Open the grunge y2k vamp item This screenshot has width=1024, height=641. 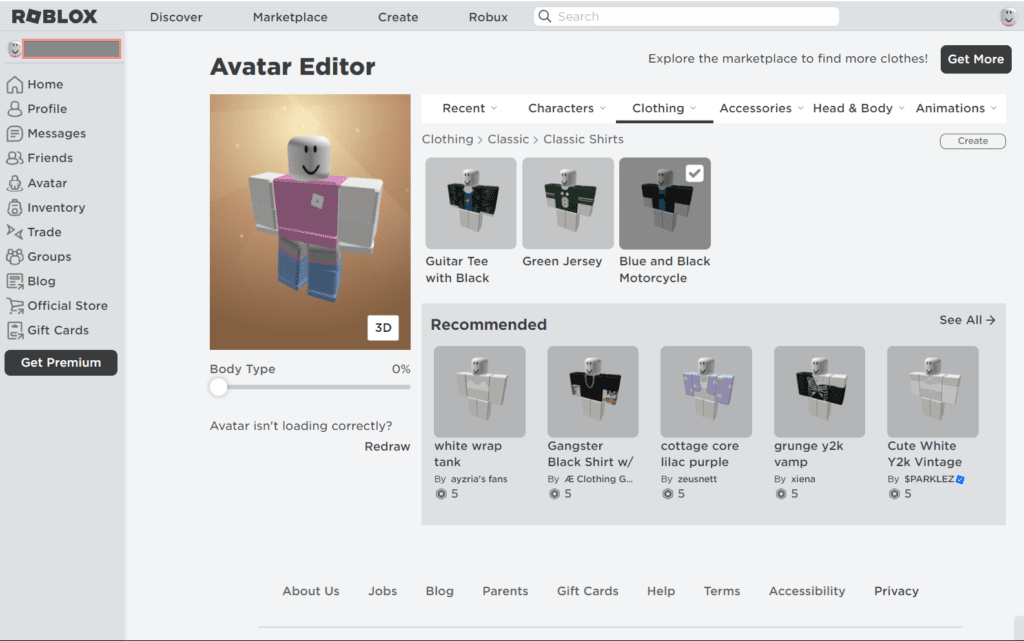(x=820, y=392)
